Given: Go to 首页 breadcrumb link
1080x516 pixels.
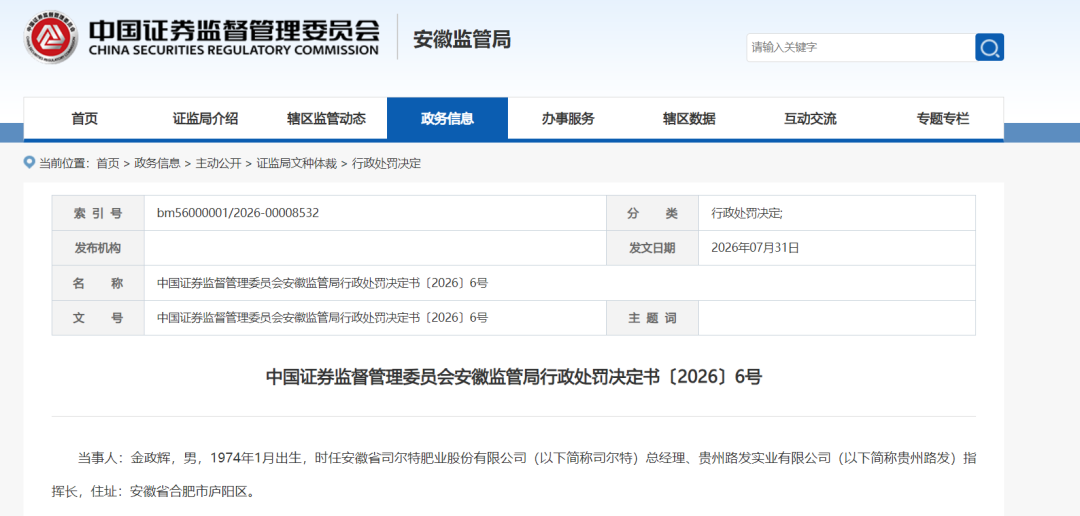Looking at the screenshot, I should point(107,163).
